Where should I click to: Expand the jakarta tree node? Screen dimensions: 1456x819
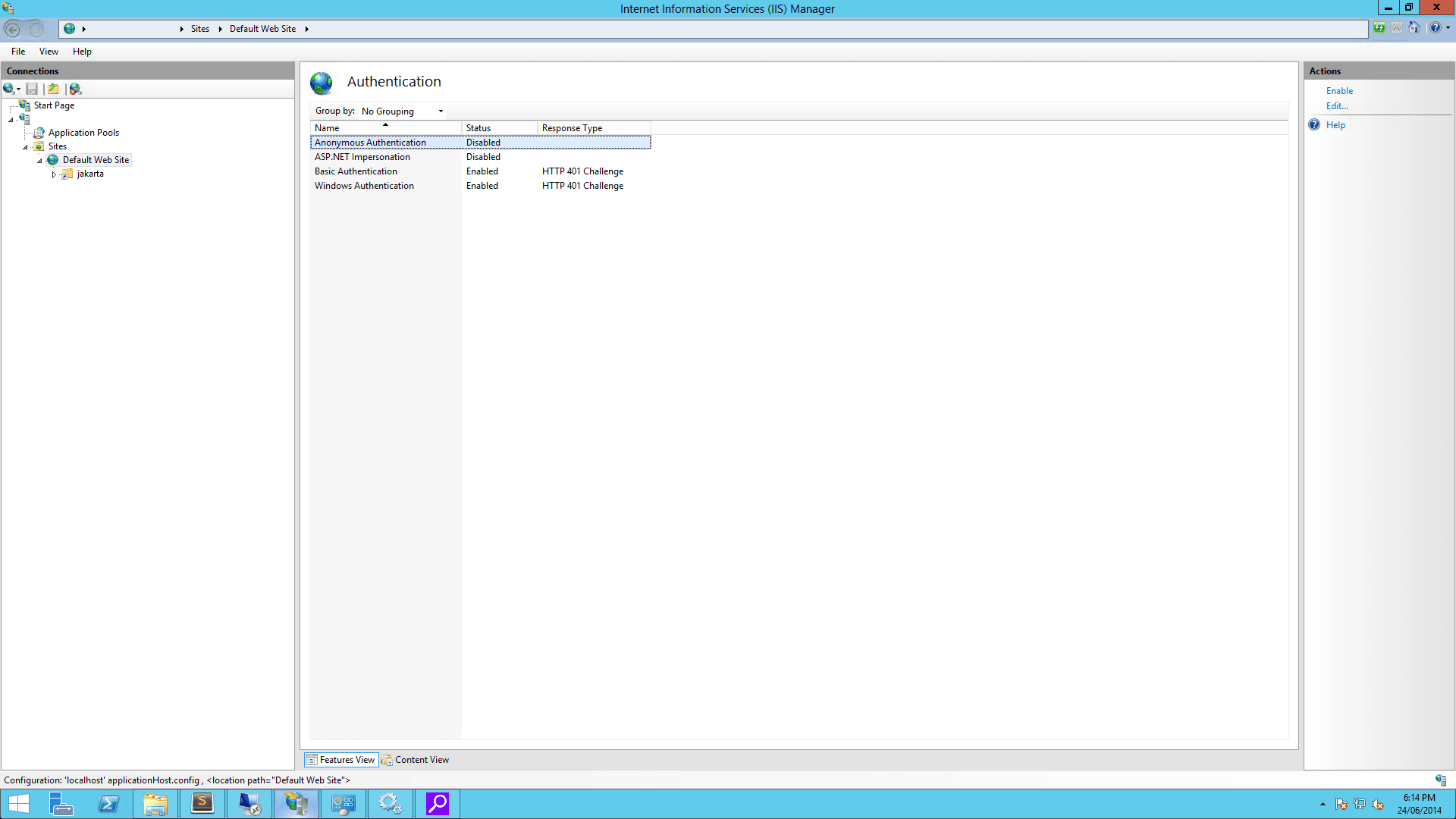tap(54, 174)
